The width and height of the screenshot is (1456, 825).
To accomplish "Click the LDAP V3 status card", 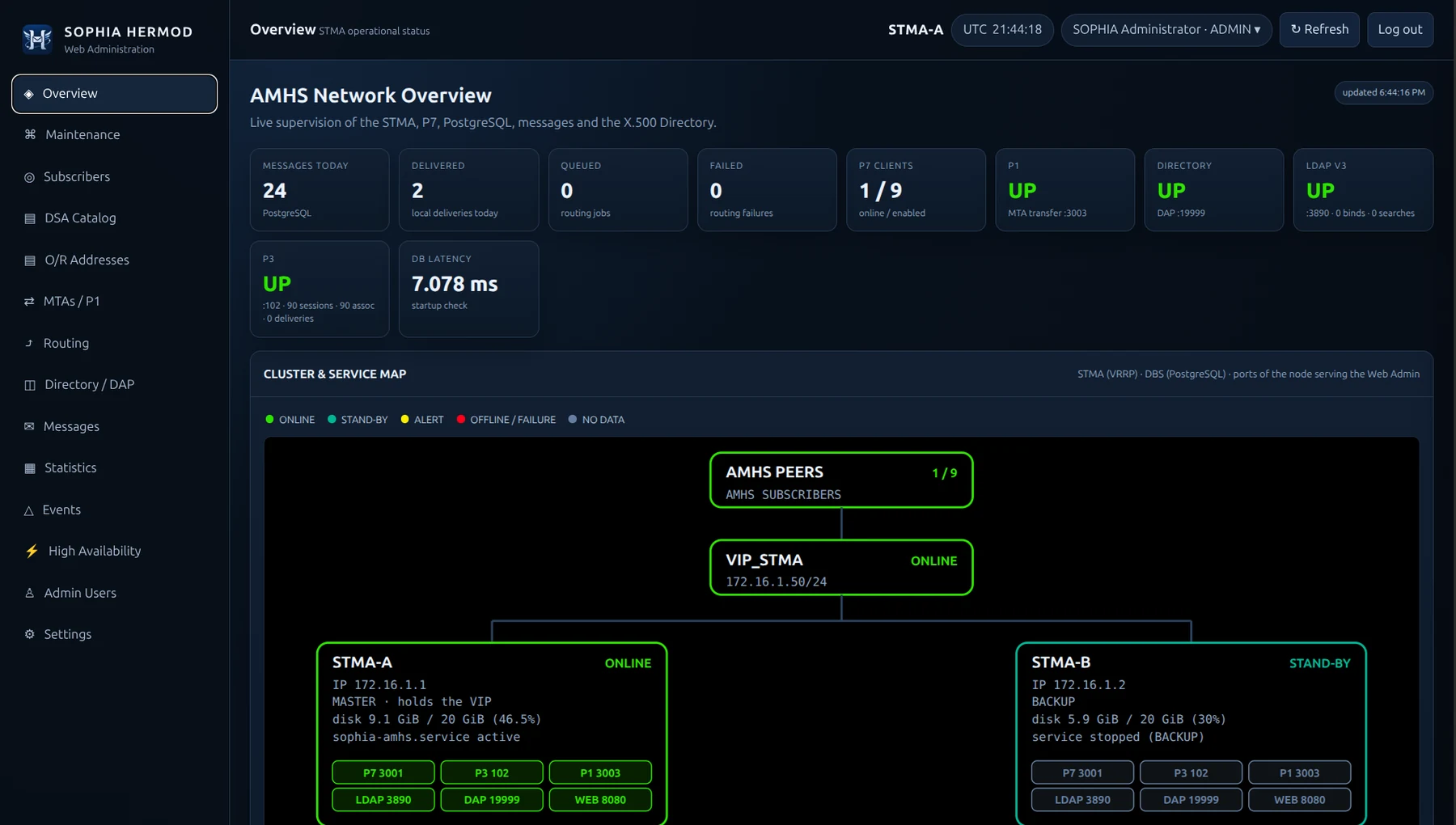I will coord(1363,190).
